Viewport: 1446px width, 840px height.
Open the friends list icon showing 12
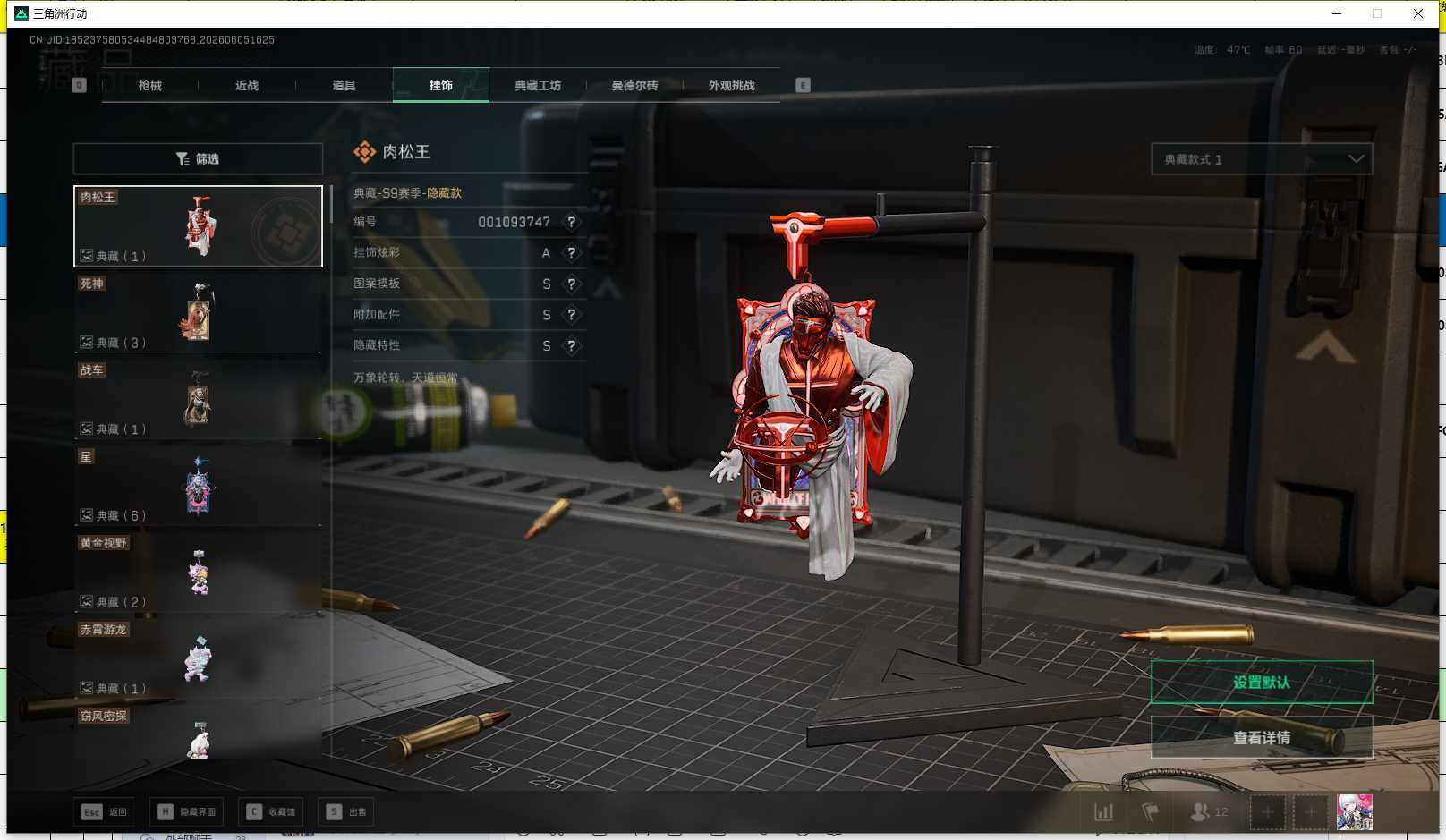pyautogui.click(x=1209, y=812)
